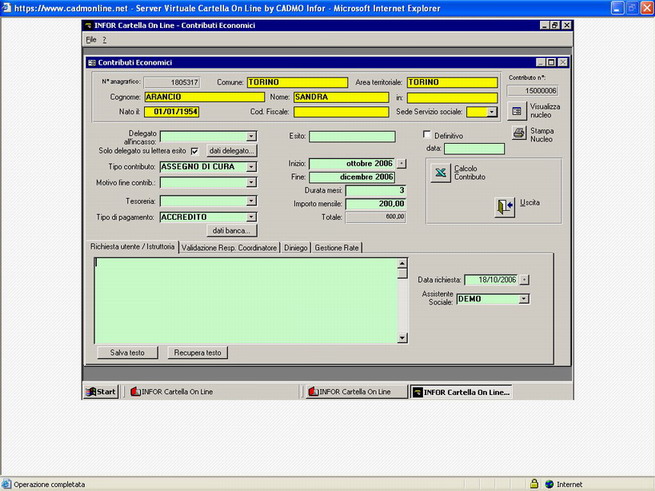
Task: Click the dati delegato... button
Action: point(232,151)
